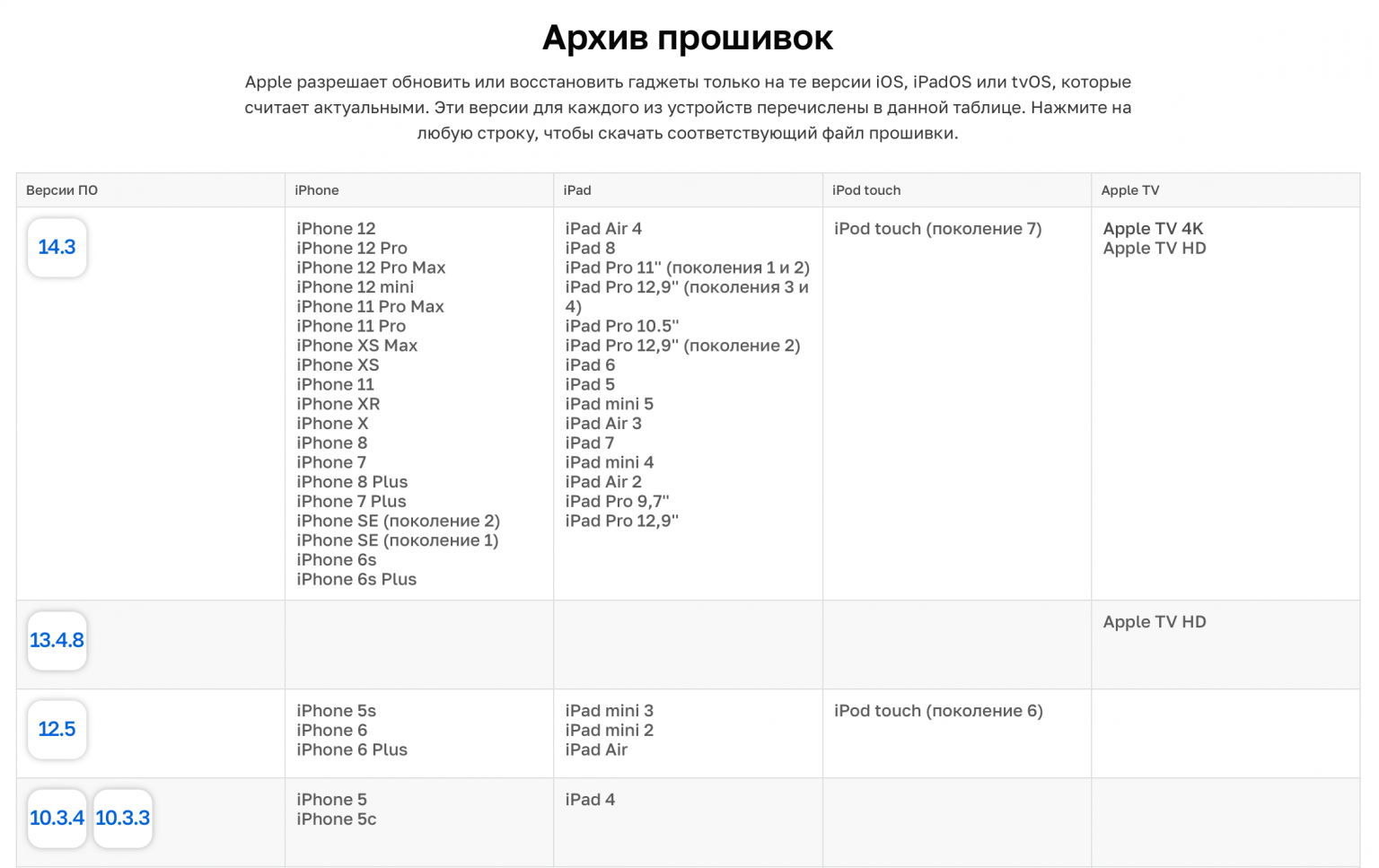Screen dimensions: 1379x868
Task: Choose iPhone 12 Pro firmware
Action: pos(352,249)
